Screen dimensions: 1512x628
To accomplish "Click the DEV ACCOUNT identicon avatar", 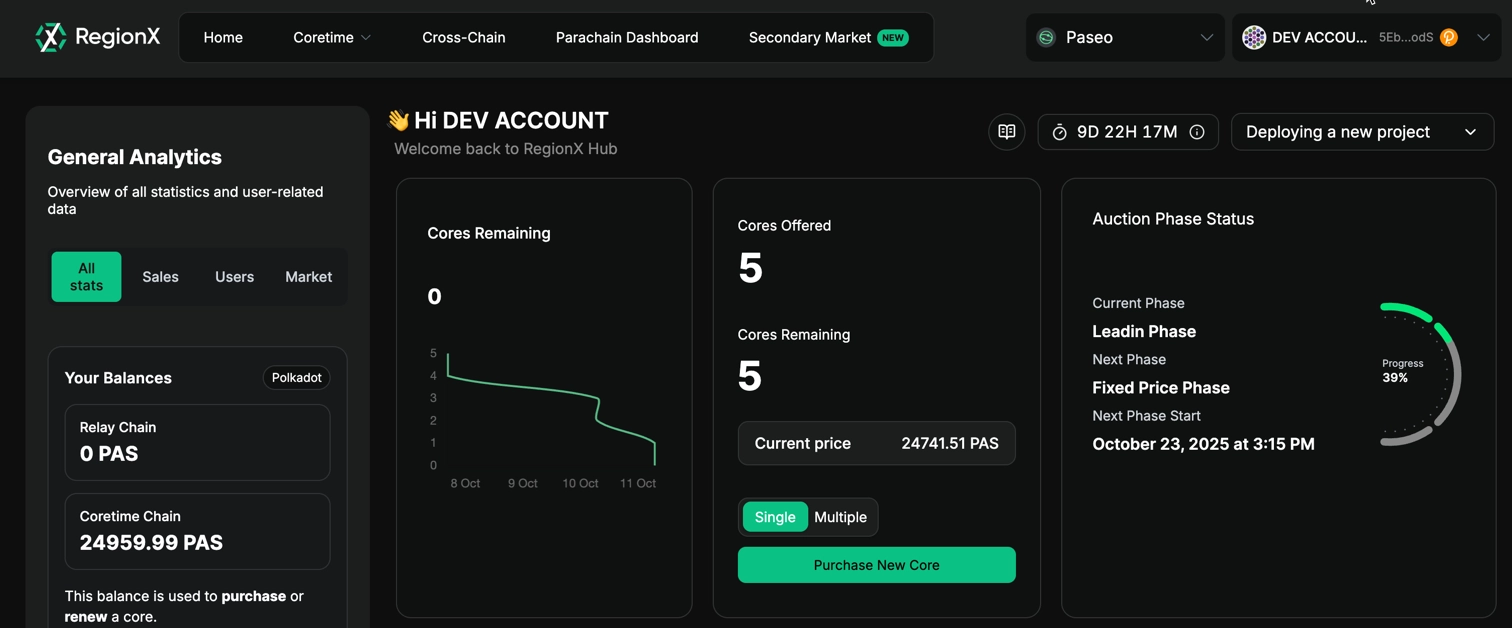I will click(x=1253, y=37).
